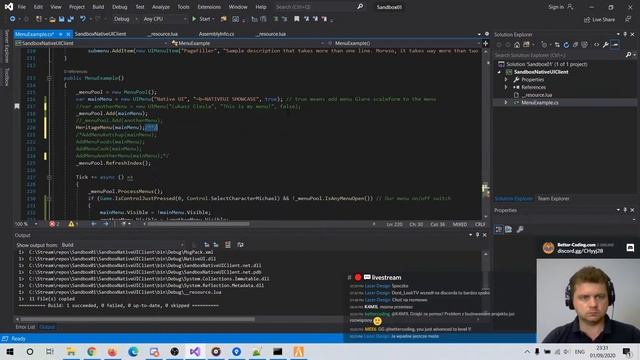Open the 100 % zoom dropdown
640x360 pixels.
[x=26, y=224]
